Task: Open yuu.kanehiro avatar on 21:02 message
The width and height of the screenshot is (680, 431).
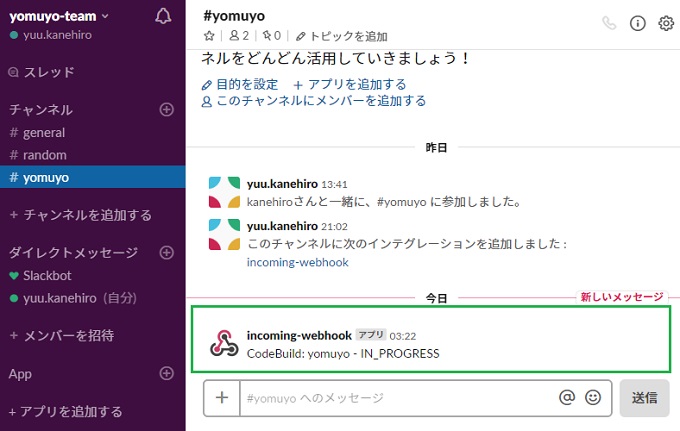Action: click(224, 235)
